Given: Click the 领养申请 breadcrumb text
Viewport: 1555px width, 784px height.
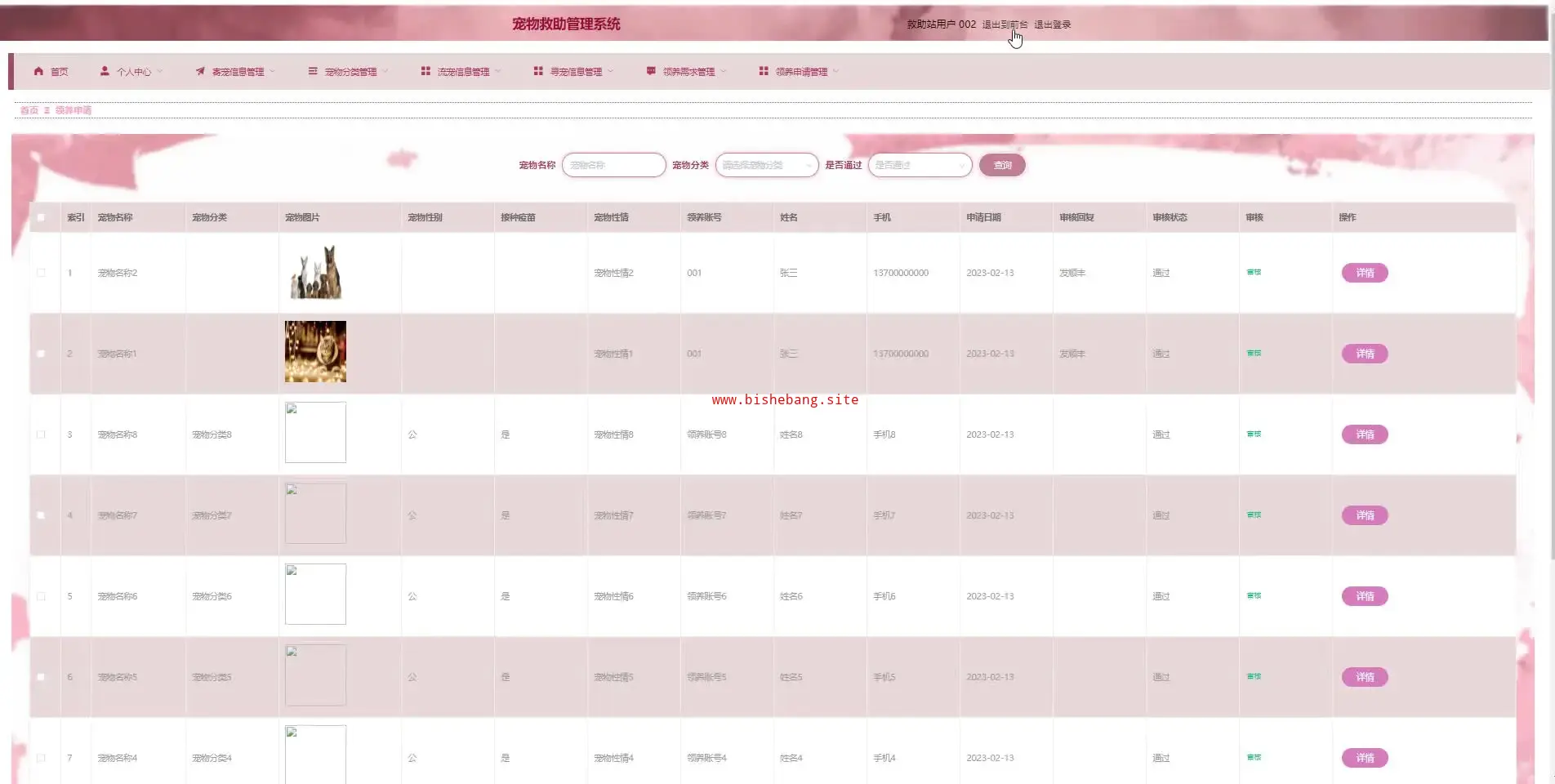Looking at the screenshot, I should 74,110.
